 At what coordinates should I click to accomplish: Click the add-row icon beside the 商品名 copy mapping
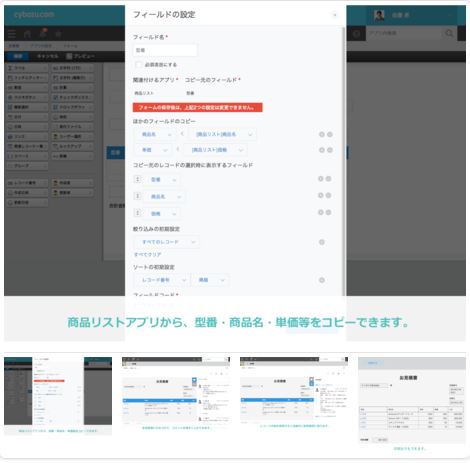click(322, 134)
